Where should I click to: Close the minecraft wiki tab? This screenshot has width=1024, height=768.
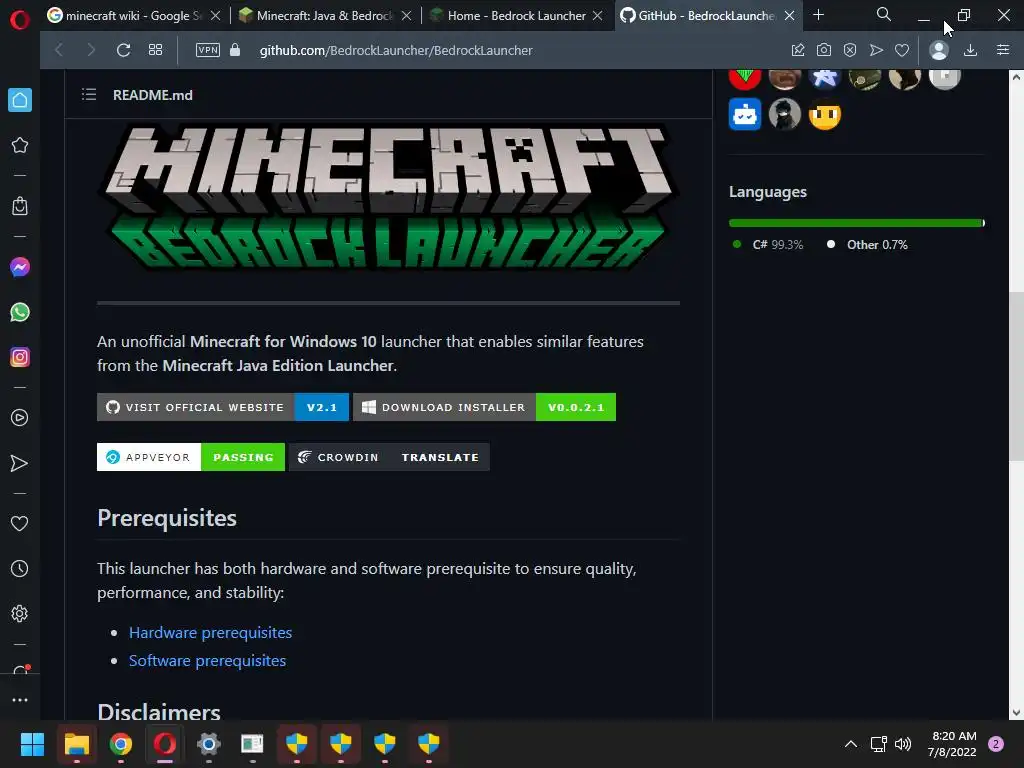coord(216,15)
